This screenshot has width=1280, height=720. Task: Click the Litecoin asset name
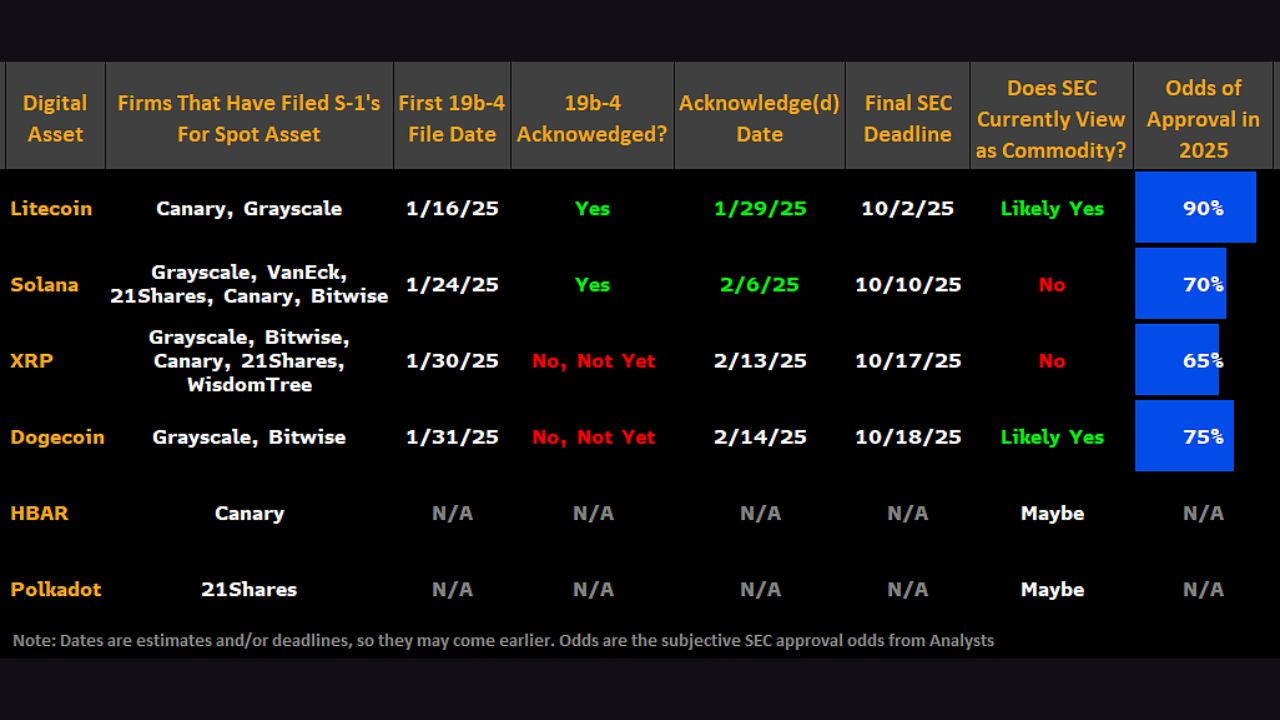[51, 208]
